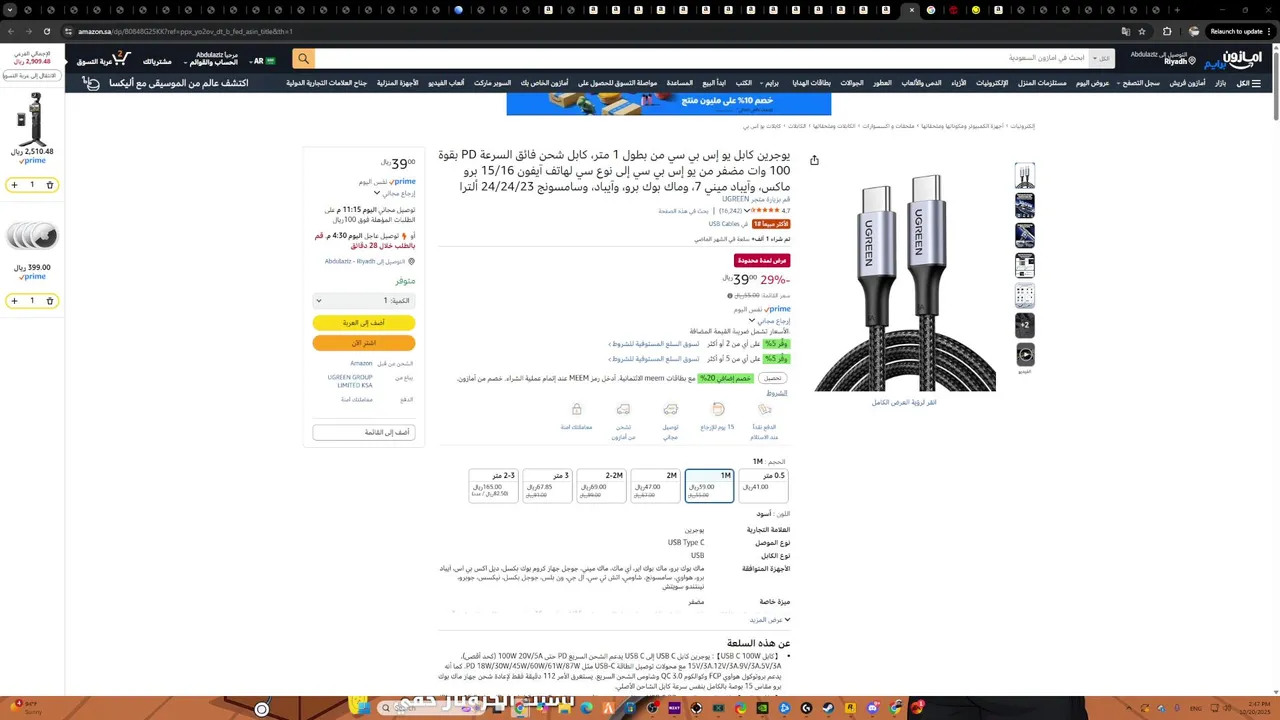This screenshot has width=1280, height=720.
Task: Open the 'الإلكترونيات' nav item
Action: [x=992, y=83]
